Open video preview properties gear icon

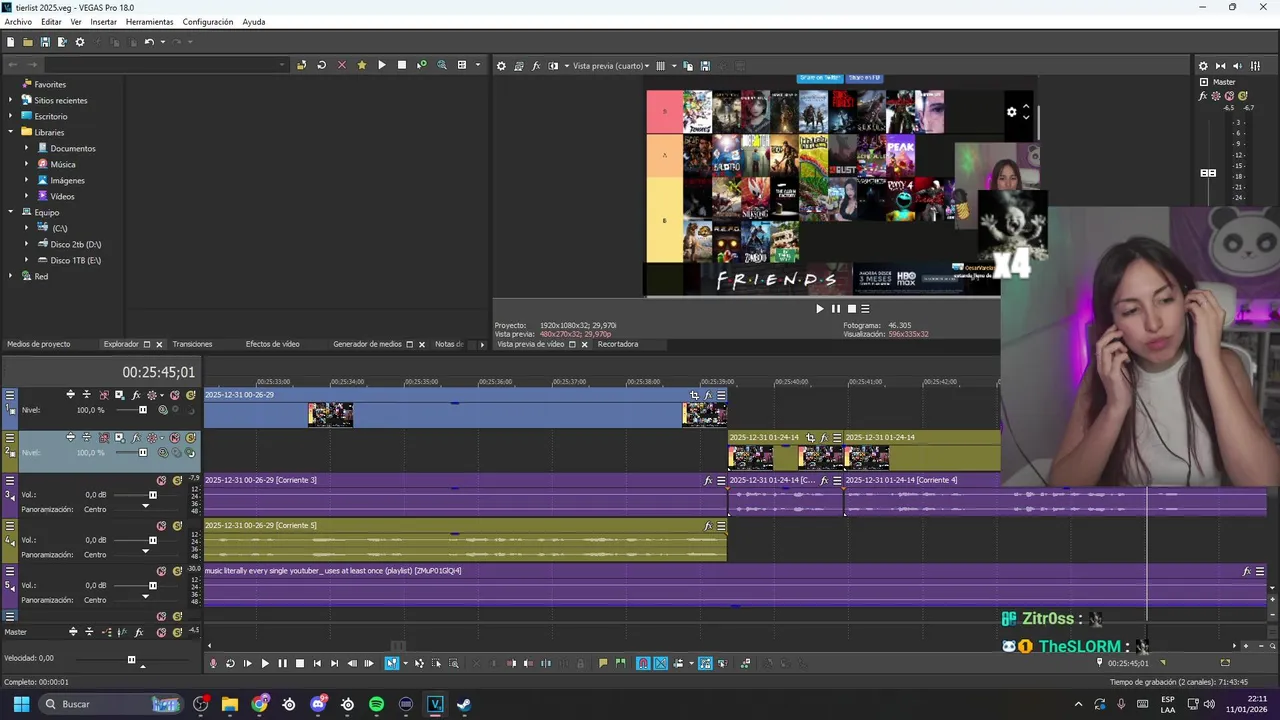(x=501, y=66)
